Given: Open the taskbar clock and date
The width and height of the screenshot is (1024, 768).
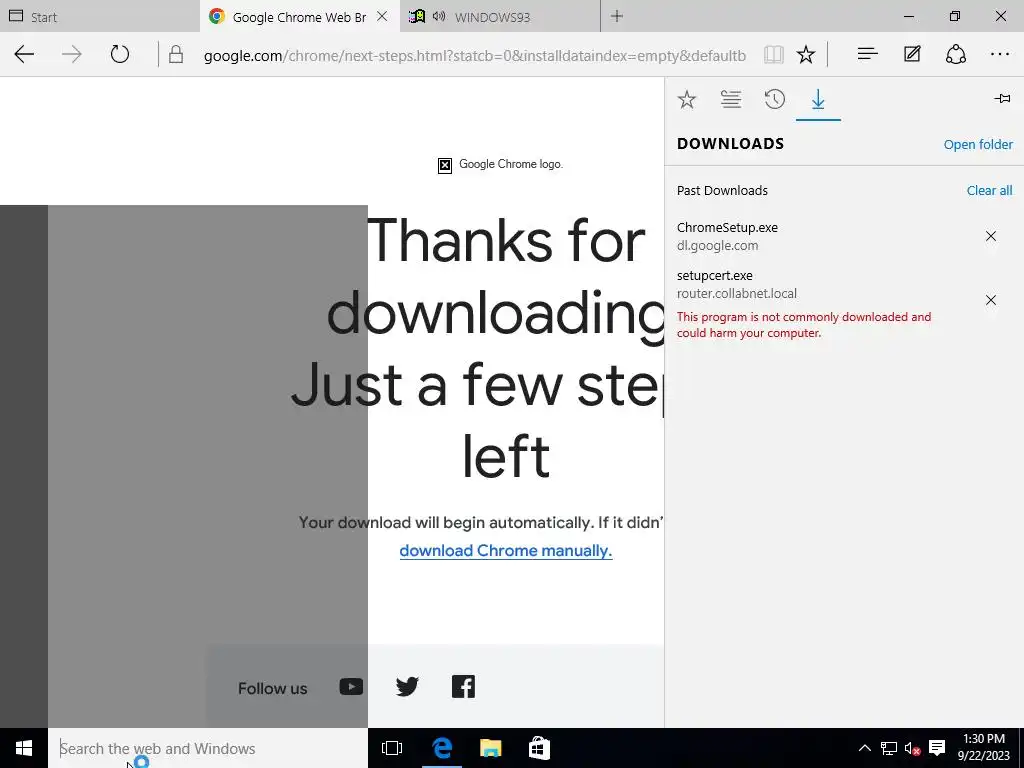Looking at the screenshot, I should tap(984, 748).
